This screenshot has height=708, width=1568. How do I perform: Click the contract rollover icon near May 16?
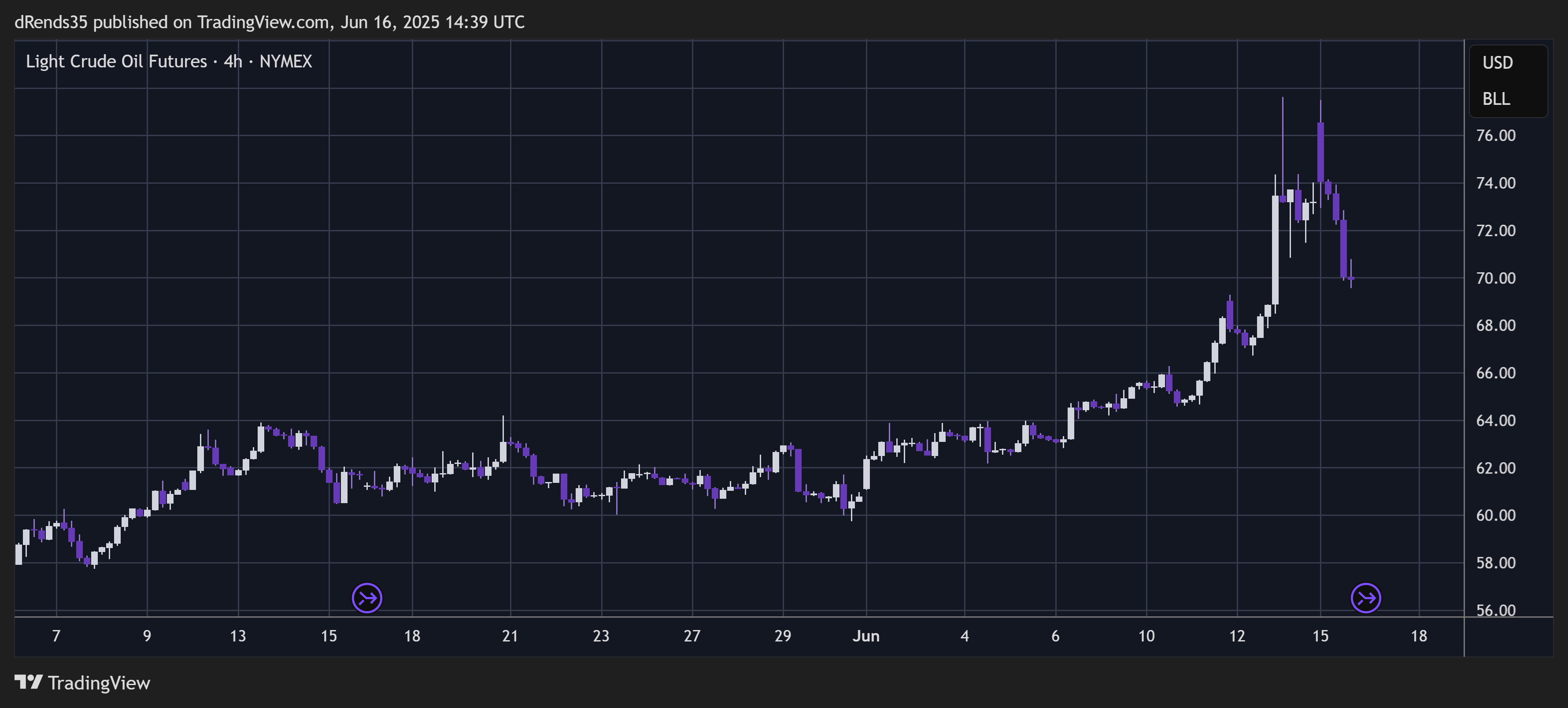pyautogui.click(x=367, y=598)
